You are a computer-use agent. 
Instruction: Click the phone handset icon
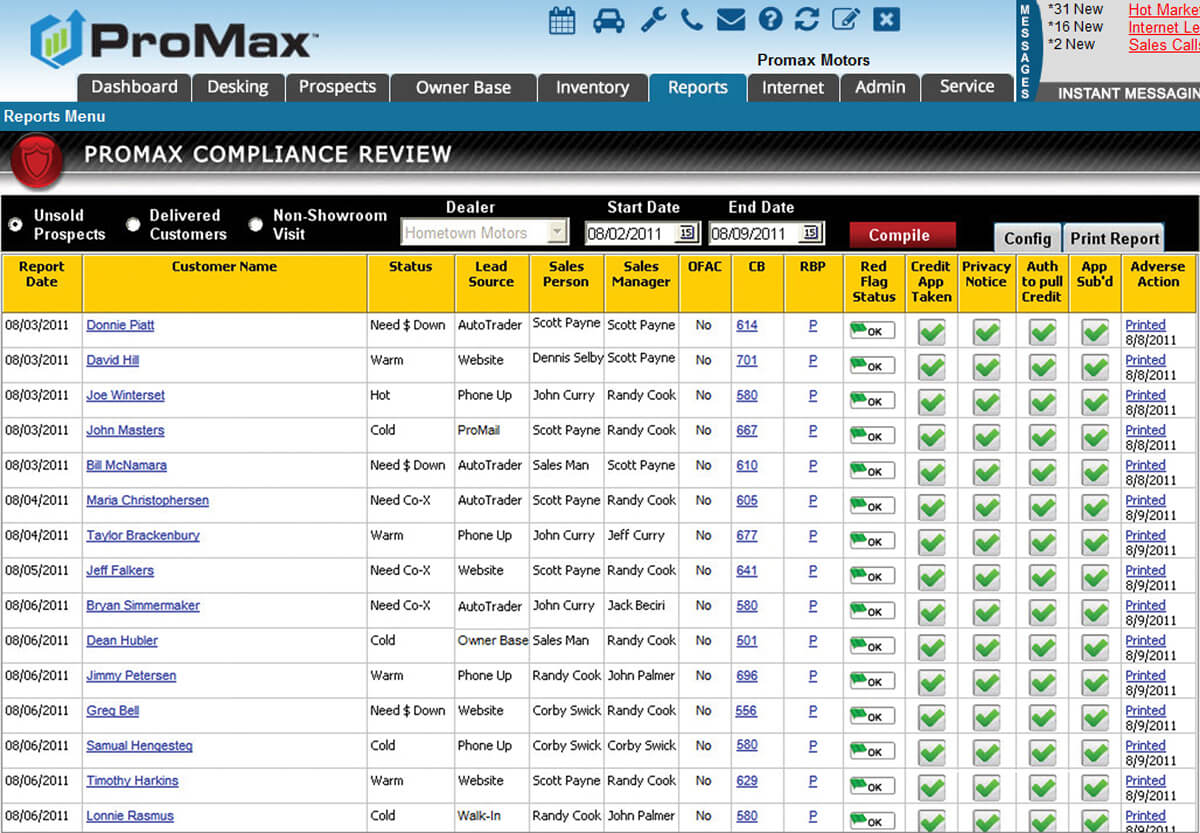pos(691,20)
